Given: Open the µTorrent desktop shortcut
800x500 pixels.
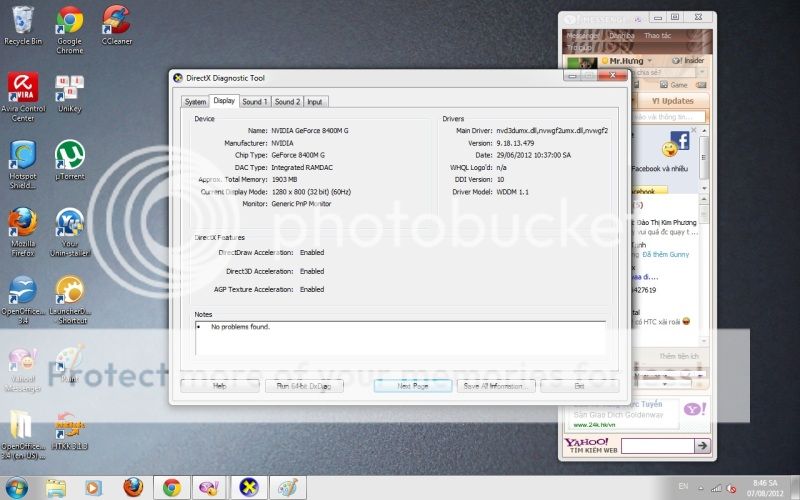Looking at the screenshot, I should tap(70, 160).
